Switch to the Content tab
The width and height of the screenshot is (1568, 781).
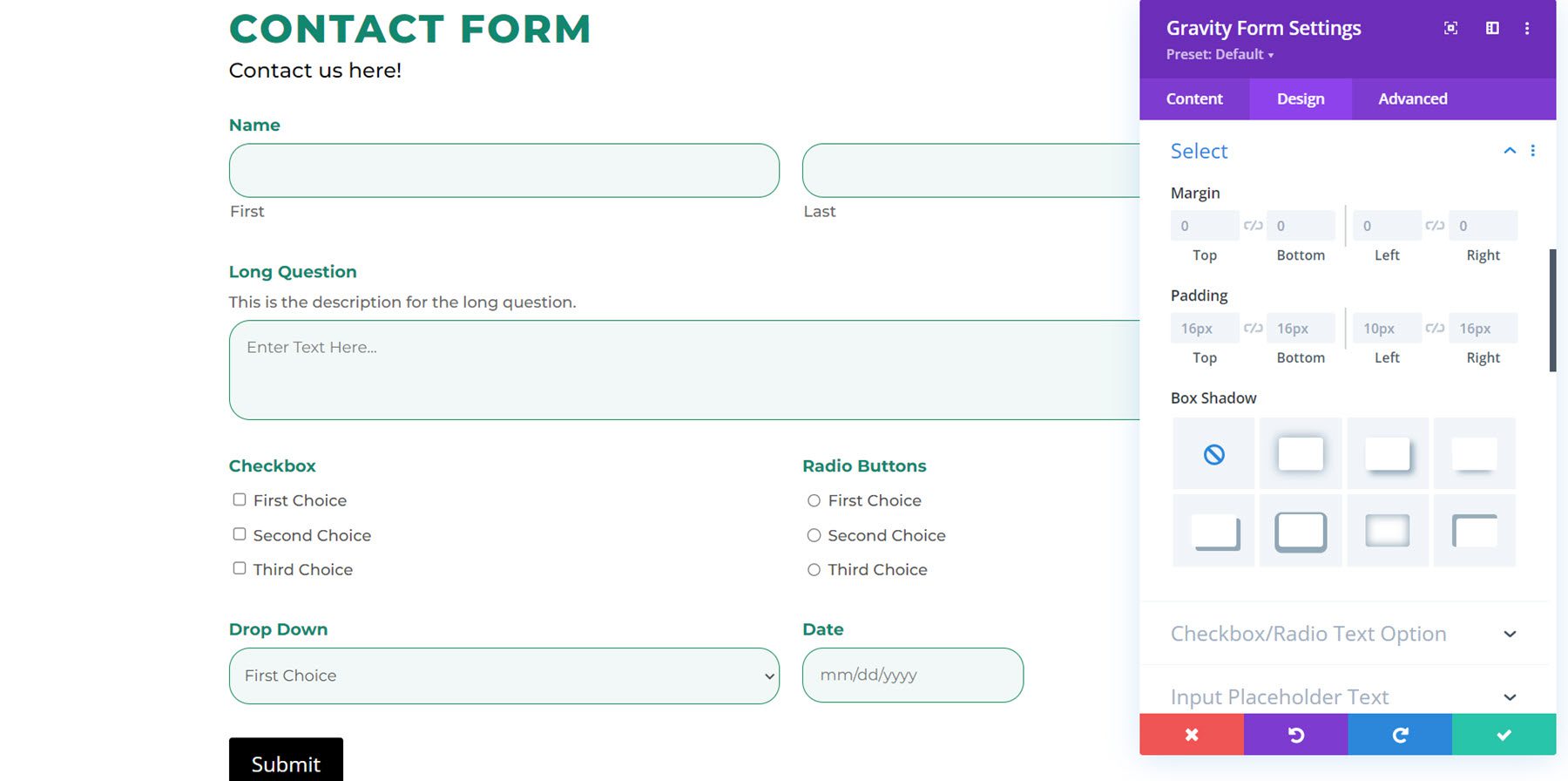1193,98
